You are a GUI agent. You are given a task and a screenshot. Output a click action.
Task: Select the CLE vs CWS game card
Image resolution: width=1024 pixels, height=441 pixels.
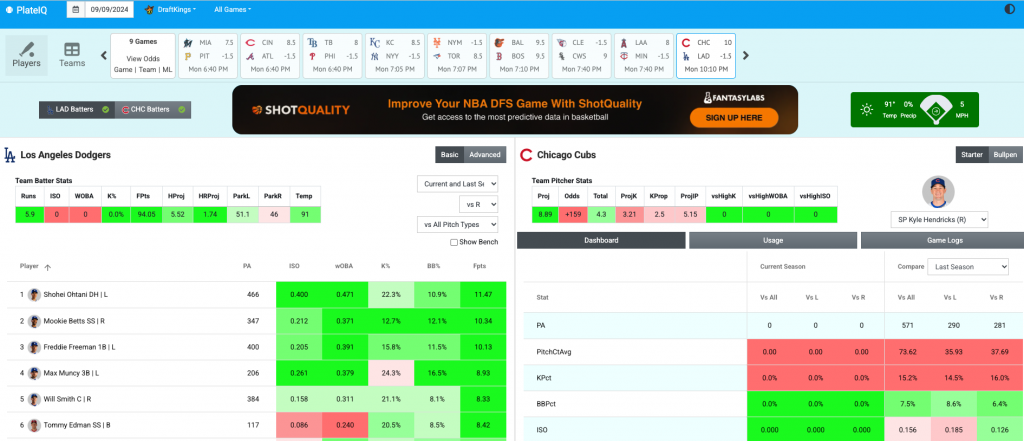pyautogui.click(x=582, y=56)
